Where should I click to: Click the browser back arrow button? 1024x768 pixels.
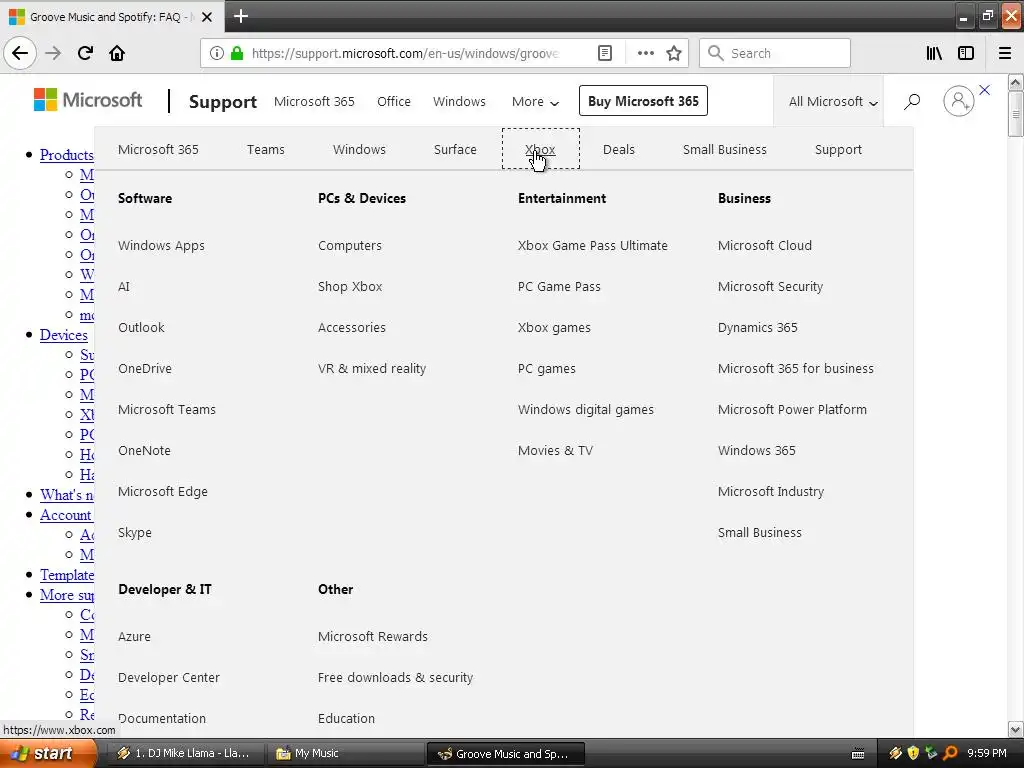pos(20,53)
